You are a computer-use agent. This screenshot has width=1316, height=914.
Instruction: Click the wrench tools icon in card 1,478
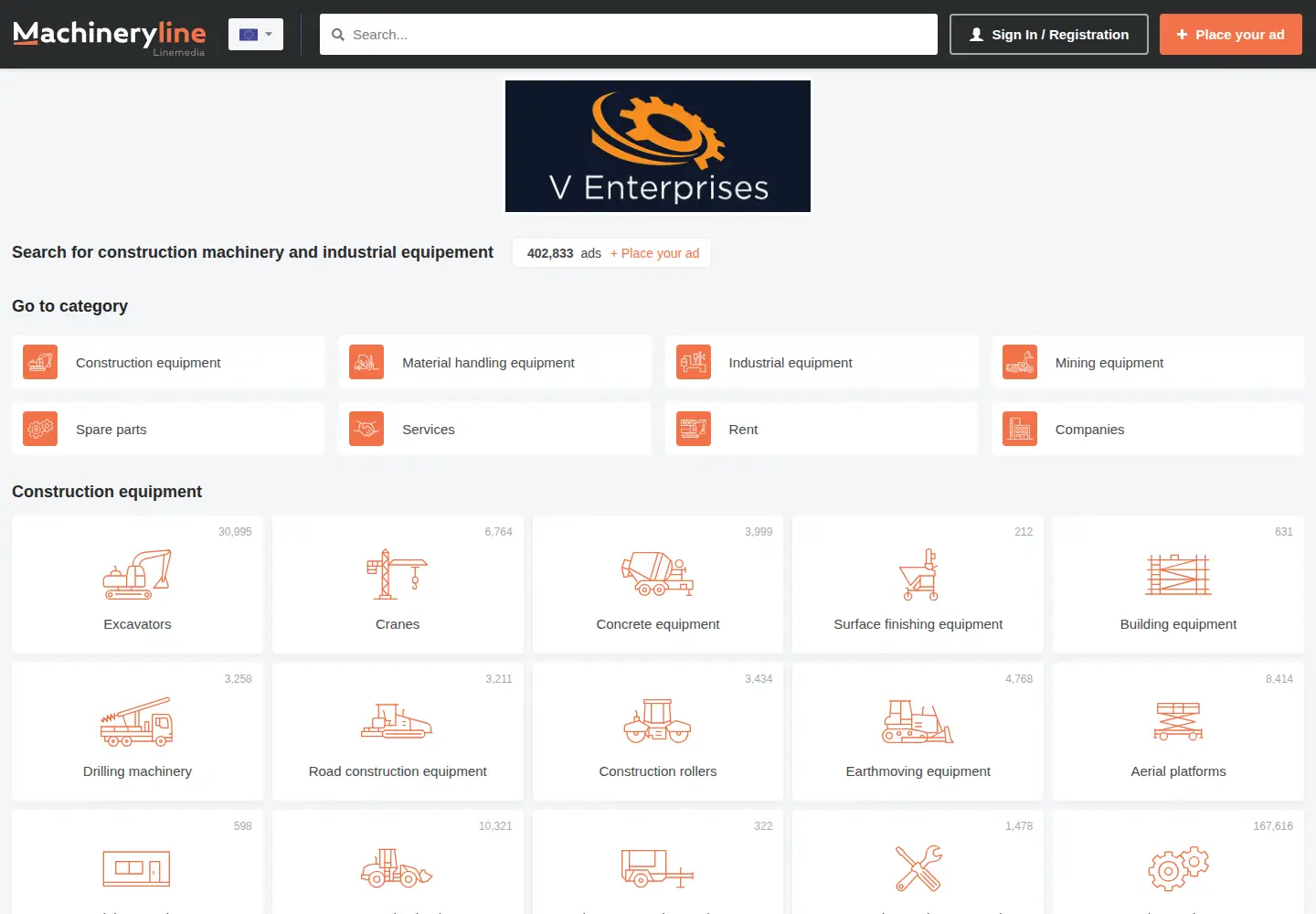tap(918, 868)
